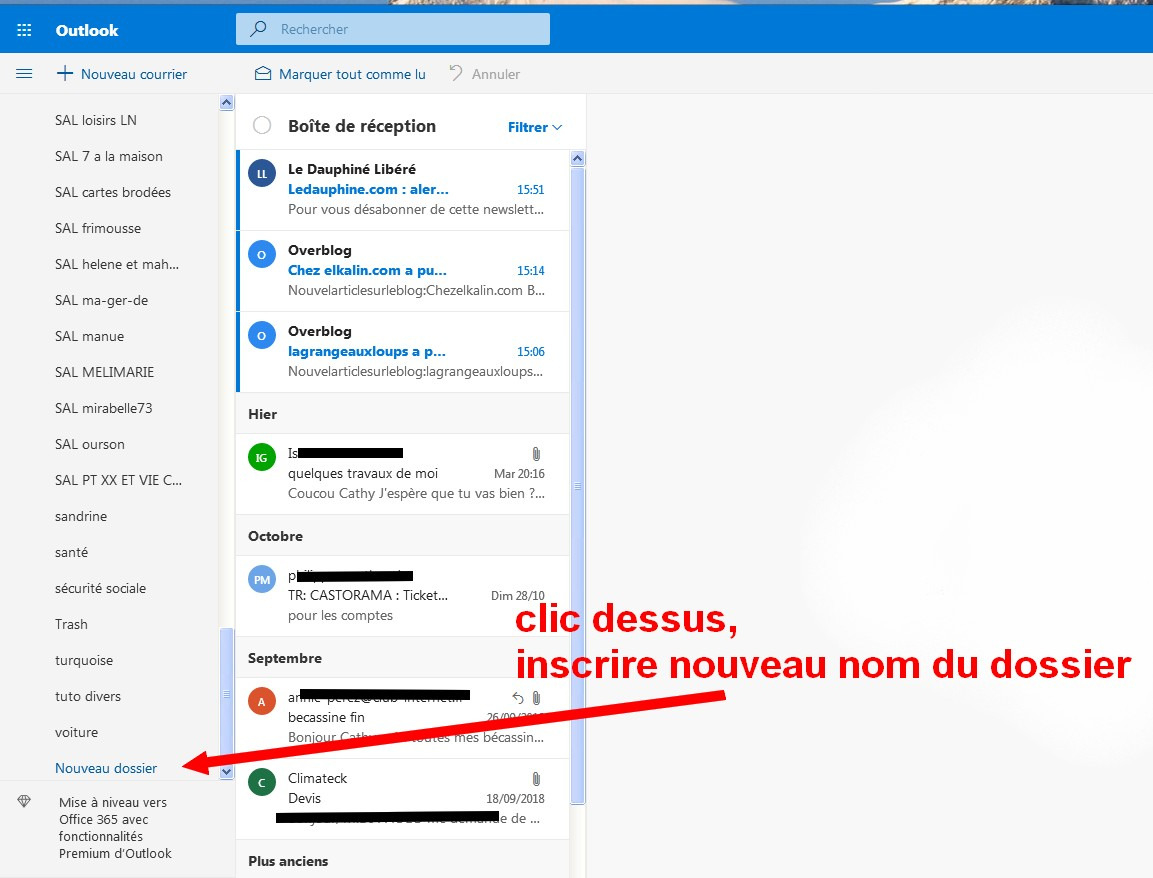Click the message list scroll up arrow

(578, 158)
